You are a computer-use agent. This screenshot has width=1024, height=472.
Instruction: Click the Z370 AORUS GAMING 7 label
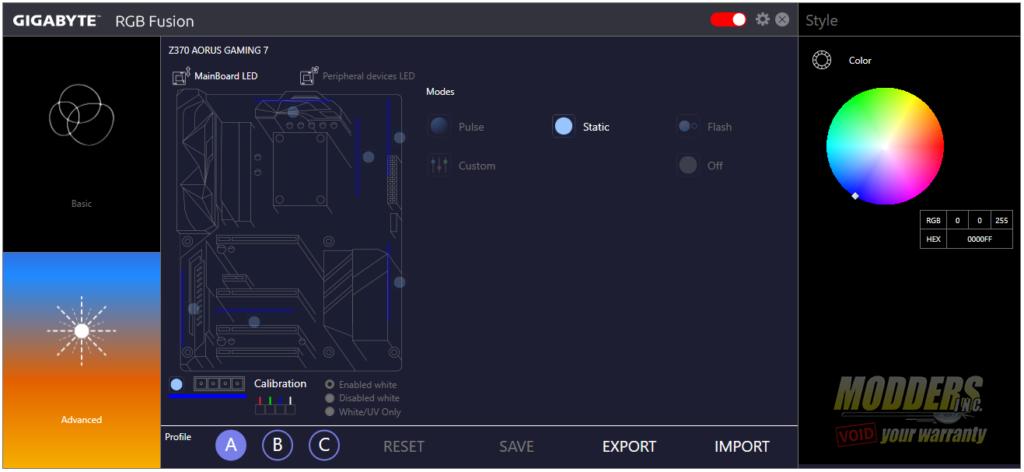pos(218,50)
